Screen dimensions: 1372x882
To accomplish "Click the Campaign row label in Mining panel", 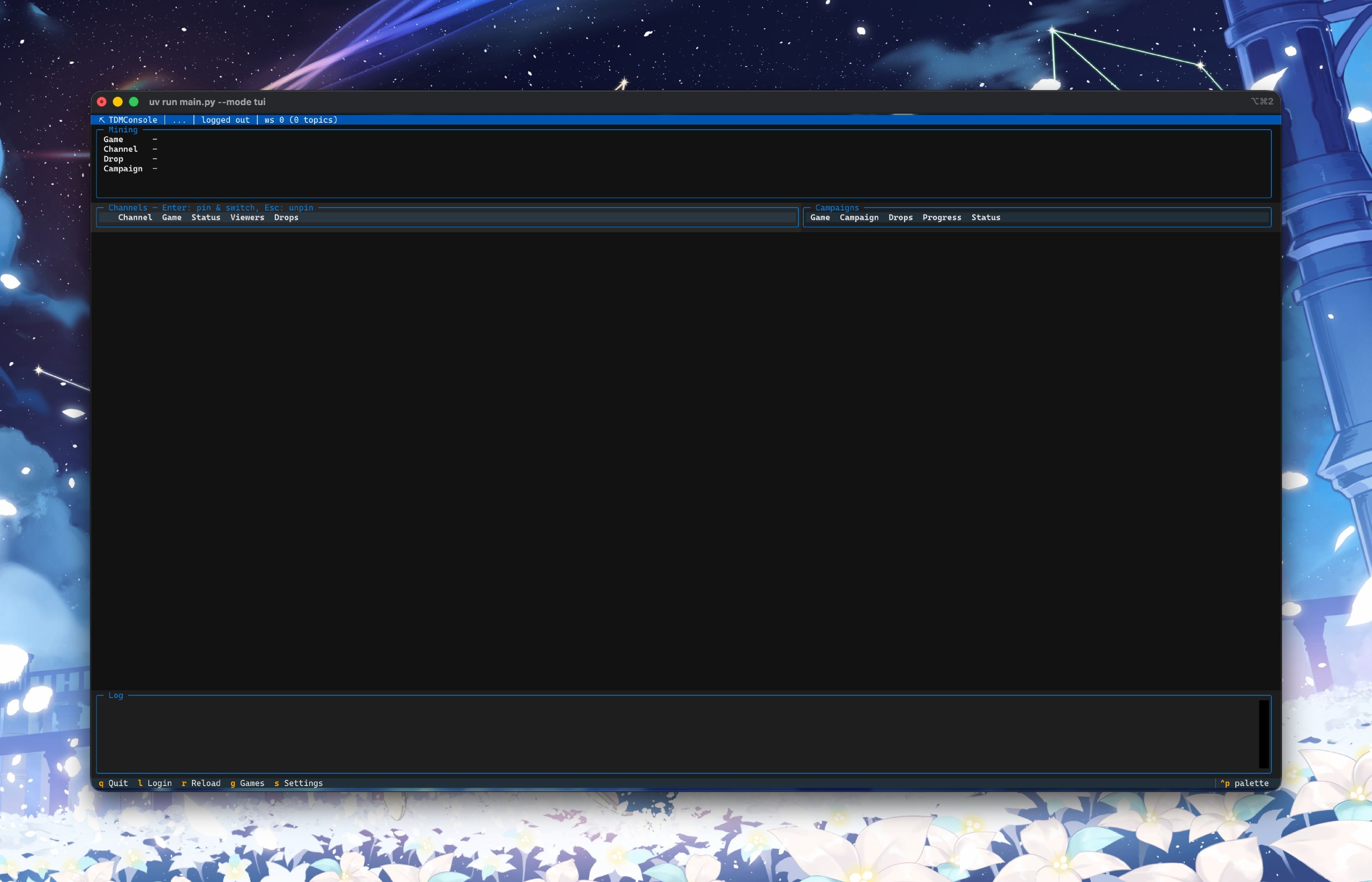I will [x=123, y=168].
